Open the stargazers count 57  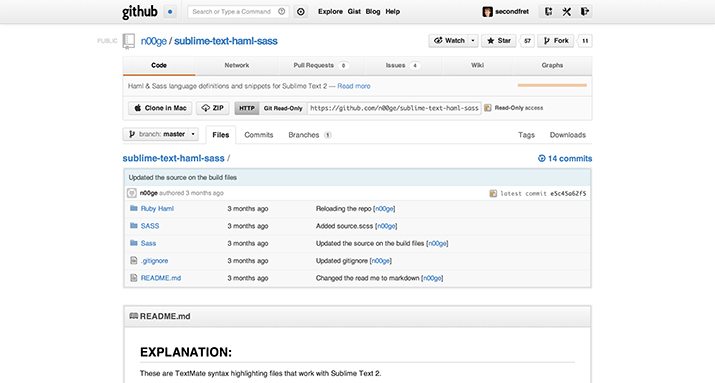click(527, 41)
